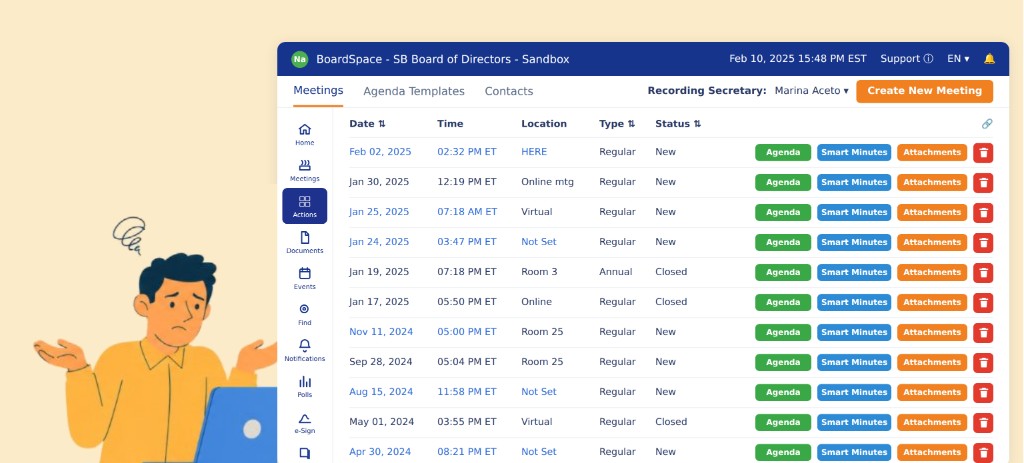The height and width of the screenshot is (463, 1024).
Task: Delete the Jan 17, 2025 meeting
Action: click(x=983, y=302)
